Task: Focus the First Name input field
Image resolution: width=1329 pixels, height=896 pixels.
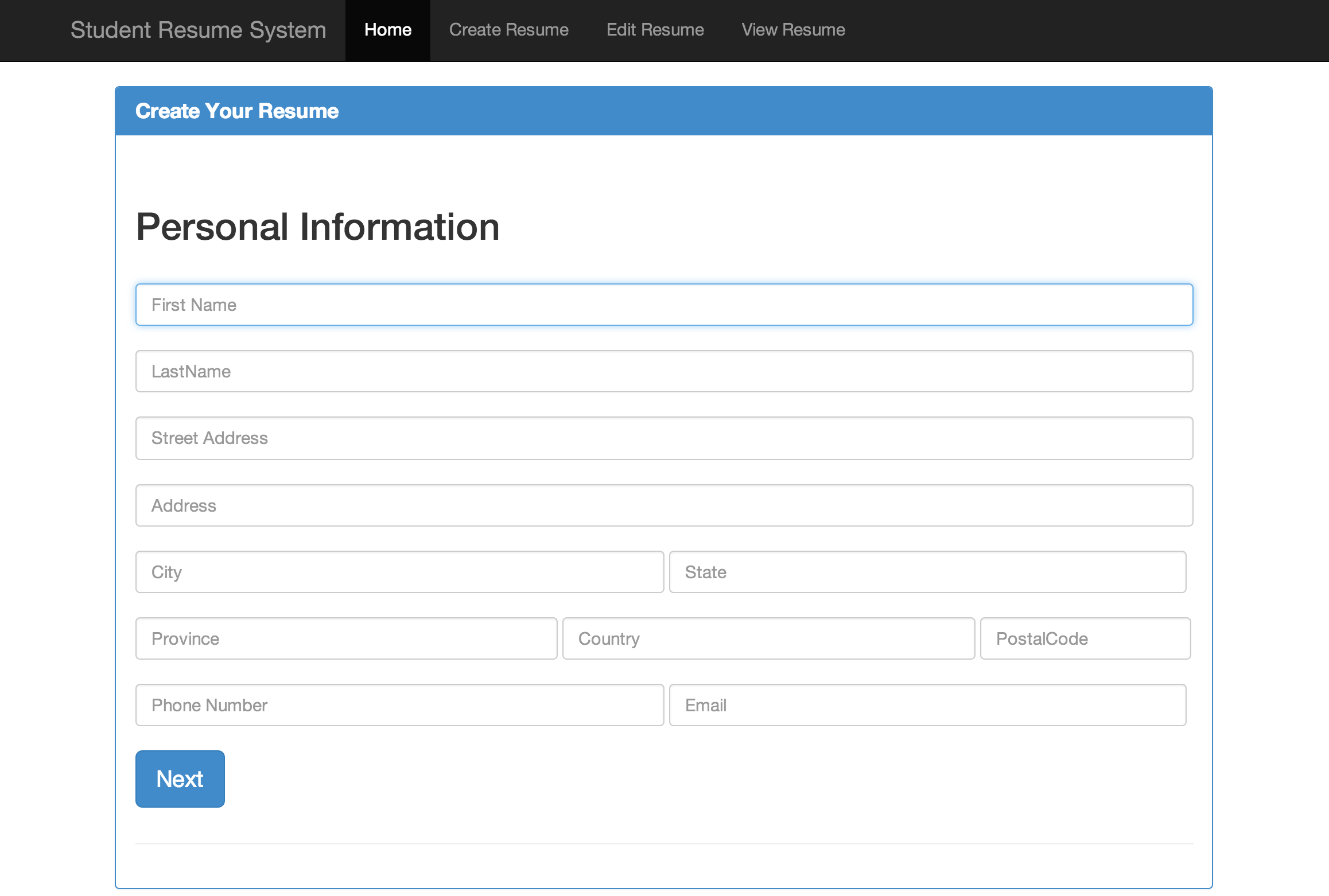Action: point(664,305)
